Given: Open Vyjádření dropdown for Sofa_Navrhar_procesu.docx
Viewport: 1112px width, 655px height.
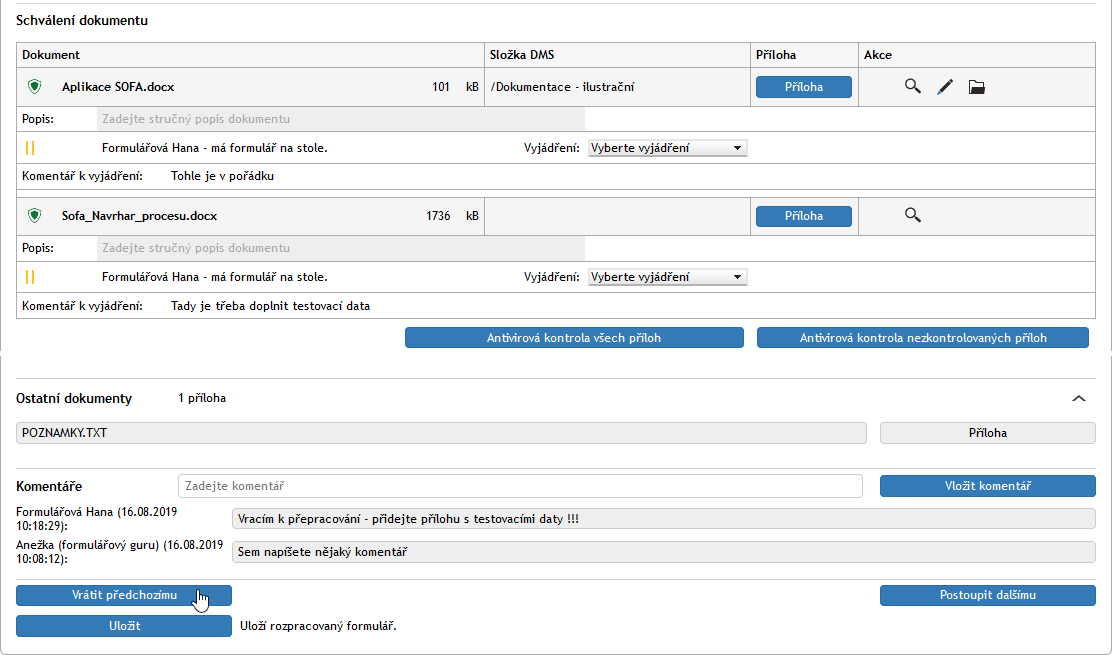Looking at the screenshot, I should pos(667,277).
